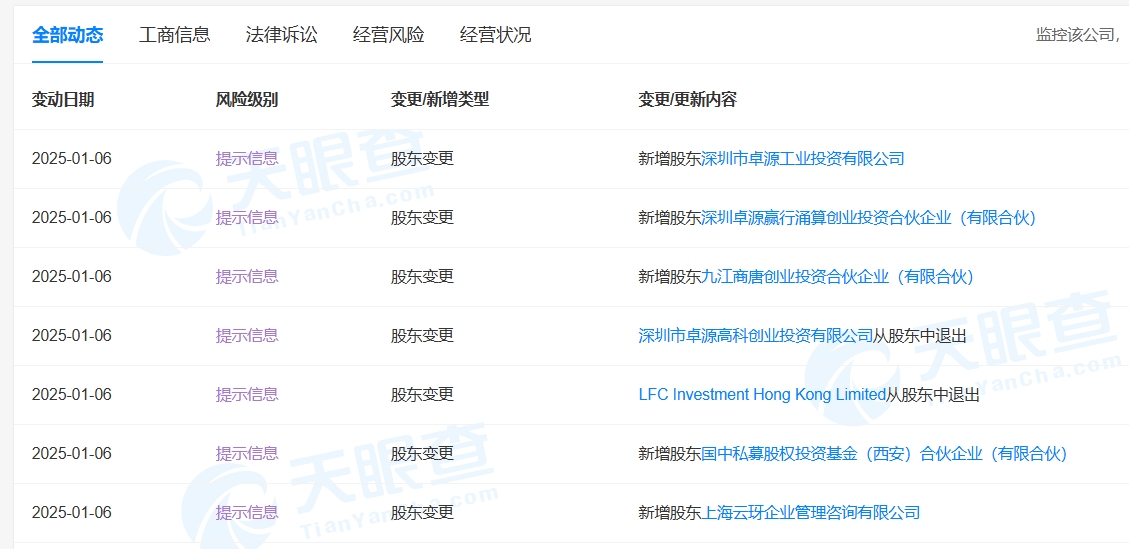Viewport: 1129px width, 549px height.
Task: Click the 变更/更新内容 column header
Action: tap(688, 99)
